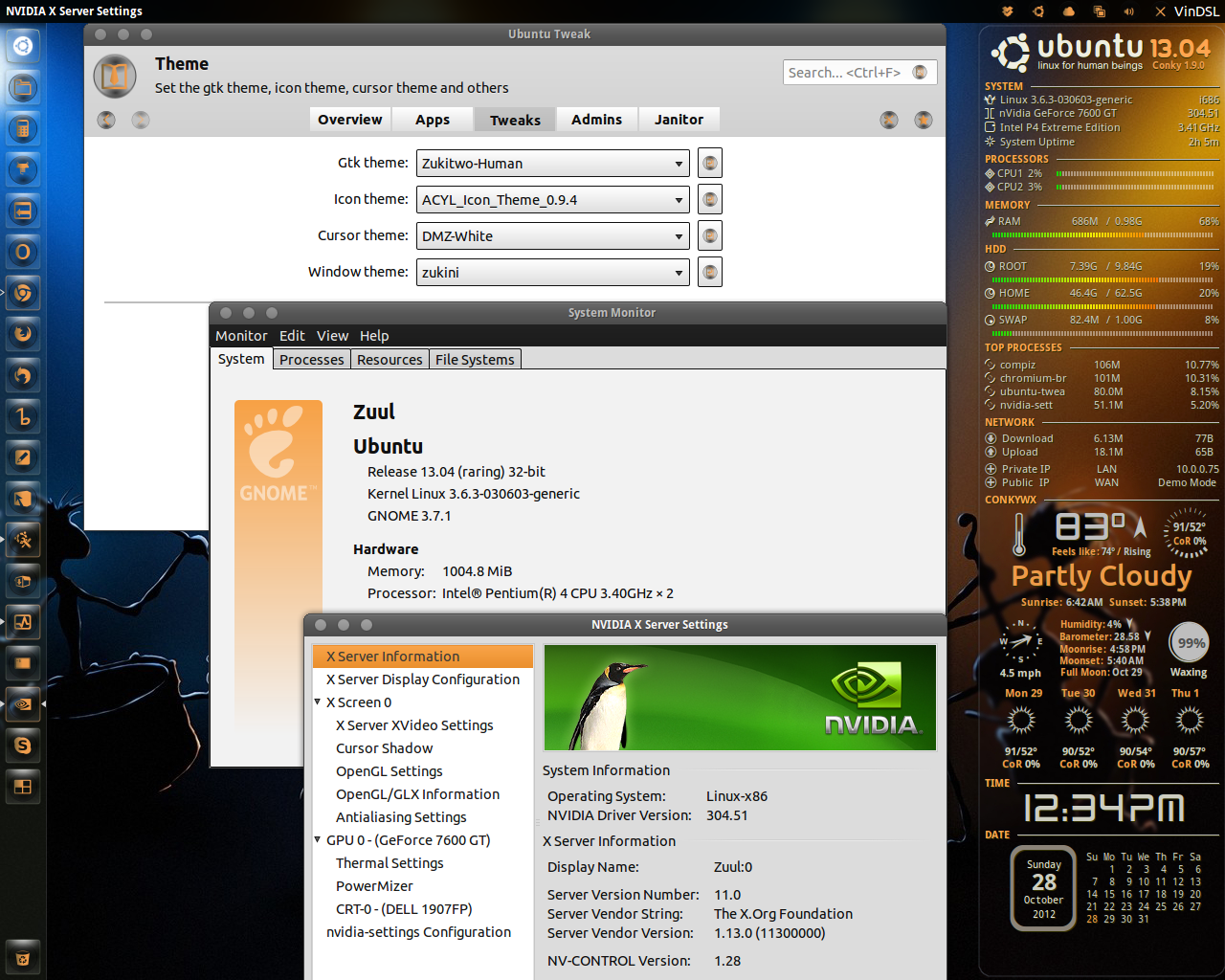Click the reset icon beside Cursor theme
Viewport: 1225px width, 980px height.
(x=710, y=235)
